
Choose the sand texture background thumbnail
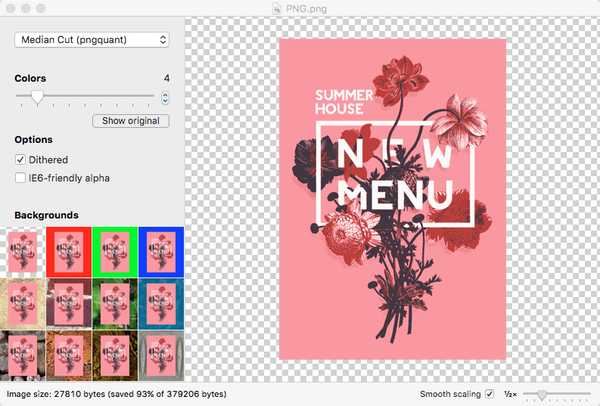click(22, 303)
